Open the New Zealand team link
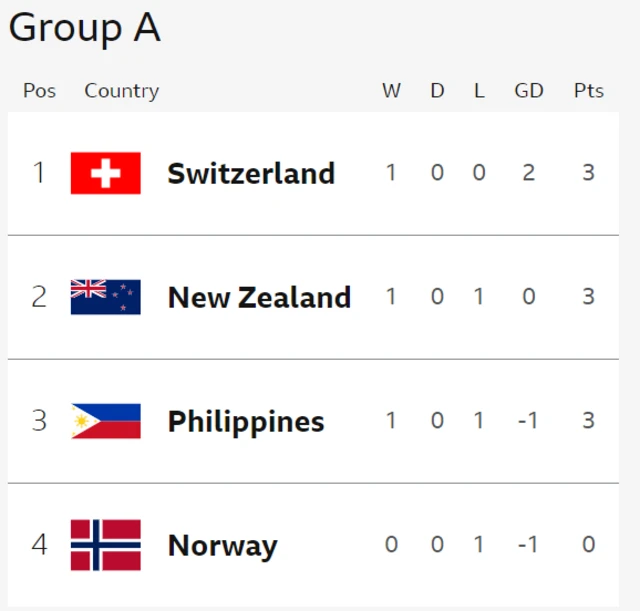Image resolution: width=640 pixels, height=611 pixels. 260,298
